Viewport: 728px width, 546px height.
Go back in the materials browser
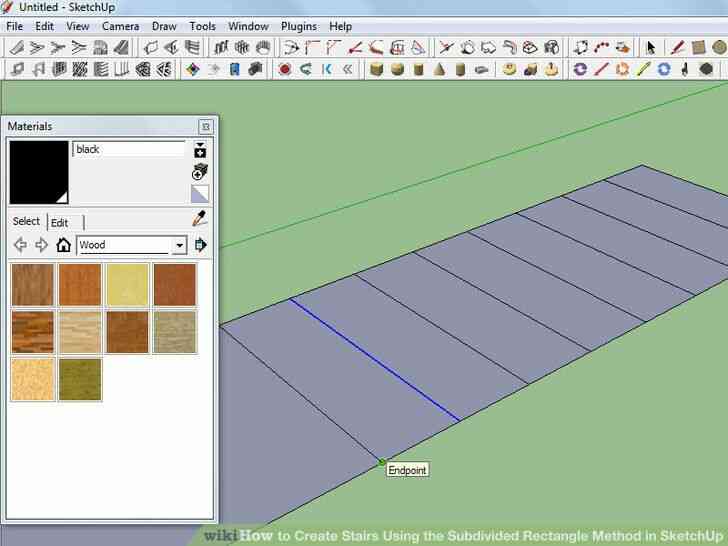click(20, 245)
